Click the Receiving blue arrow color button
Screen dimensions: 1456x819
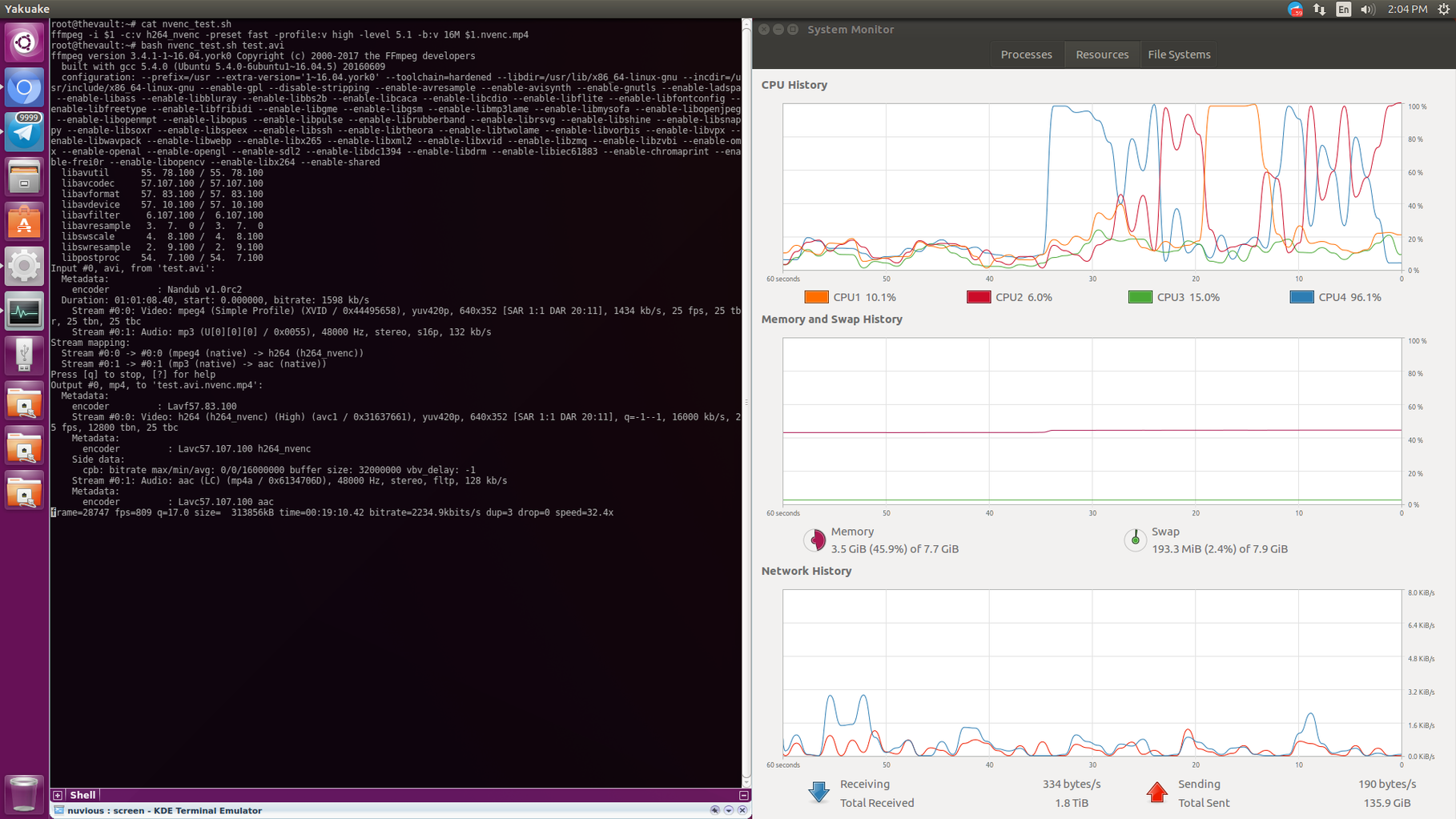[818, 793]
